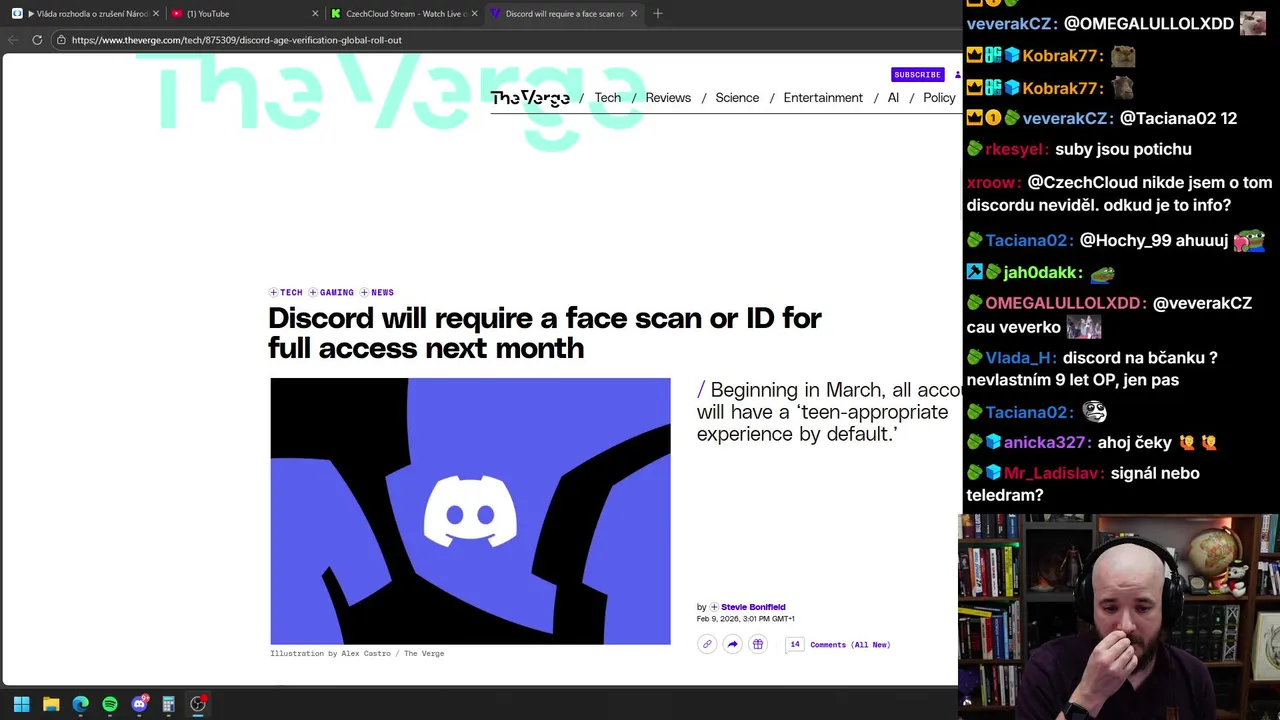Open the OBS Studio taskbar icon
Screen dimensions: 1280x720
pyautogui.click(x=198, y=704)
